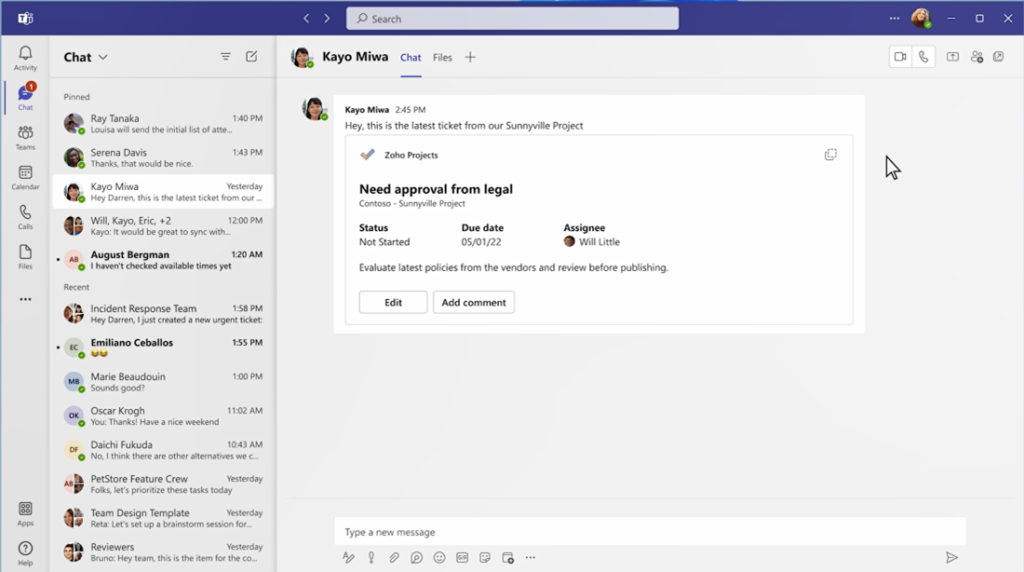
Task: Open the emoji picker in compose toolbar
Action: pos(439,557)
